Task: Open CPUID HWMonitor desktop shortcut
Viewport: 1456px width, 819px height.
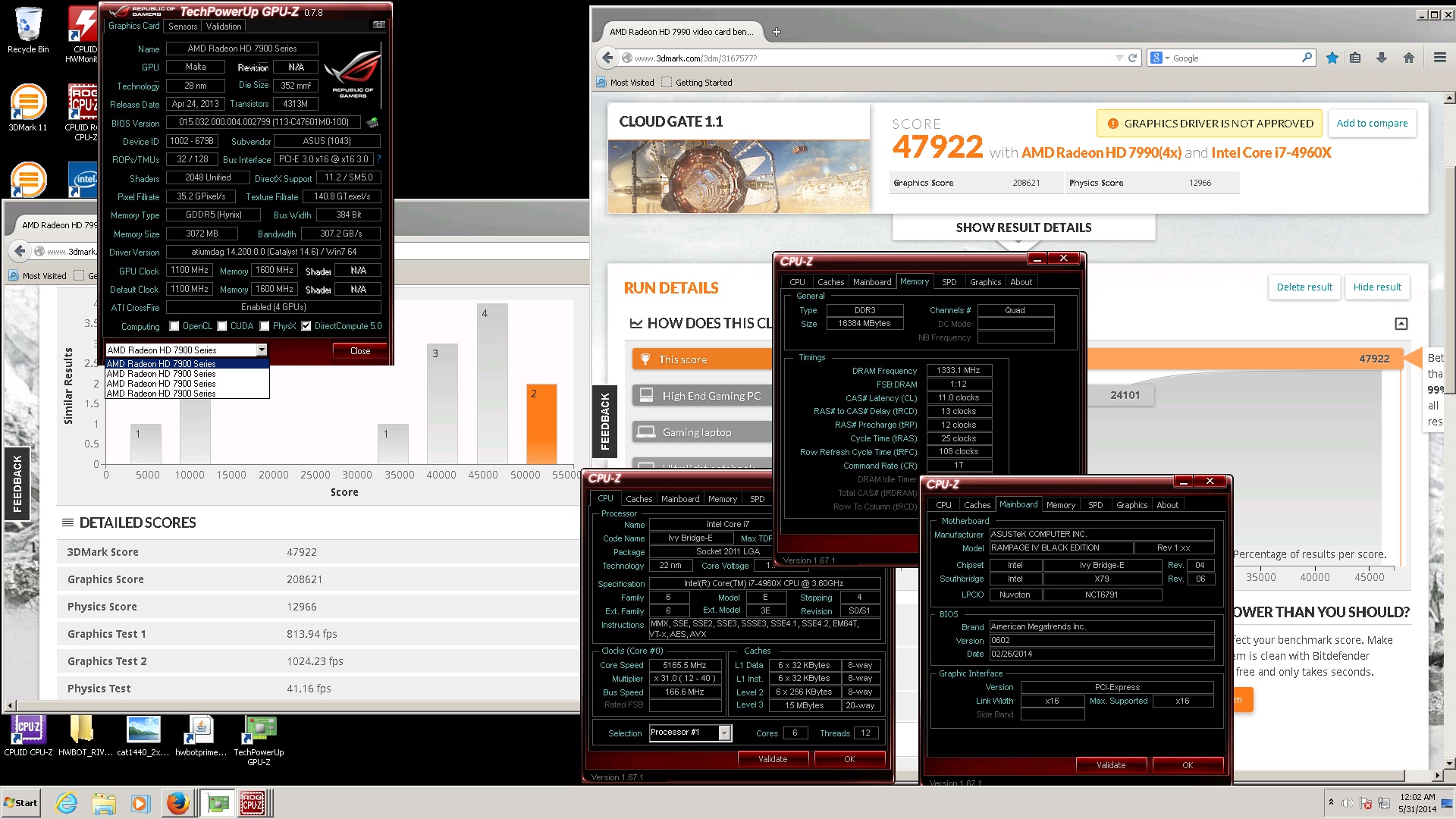Action: point(81,34)
